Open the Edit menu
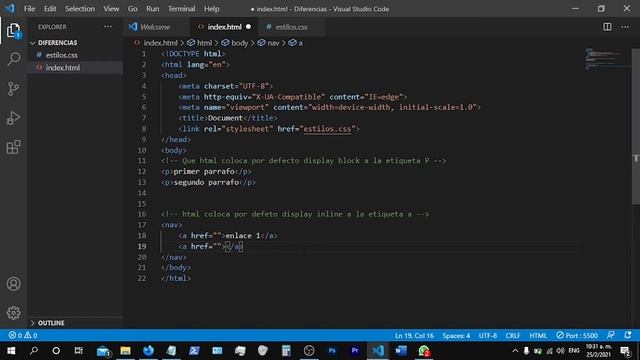Viewport: 640px width, 360px height. pyautogui.click(x=50, y=9)
